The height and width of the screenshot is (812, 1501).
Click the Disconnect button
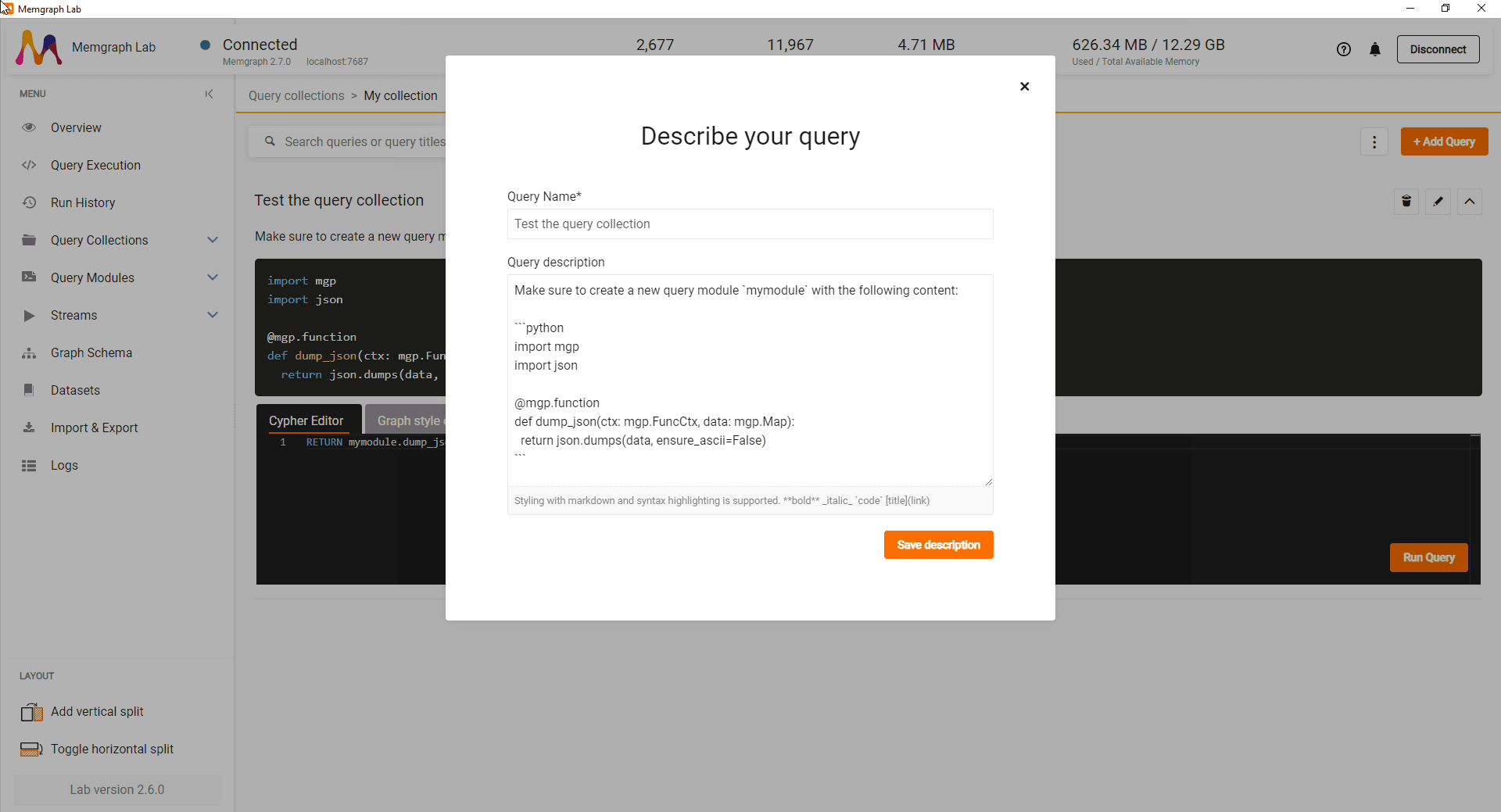(x=1438, y=49)
